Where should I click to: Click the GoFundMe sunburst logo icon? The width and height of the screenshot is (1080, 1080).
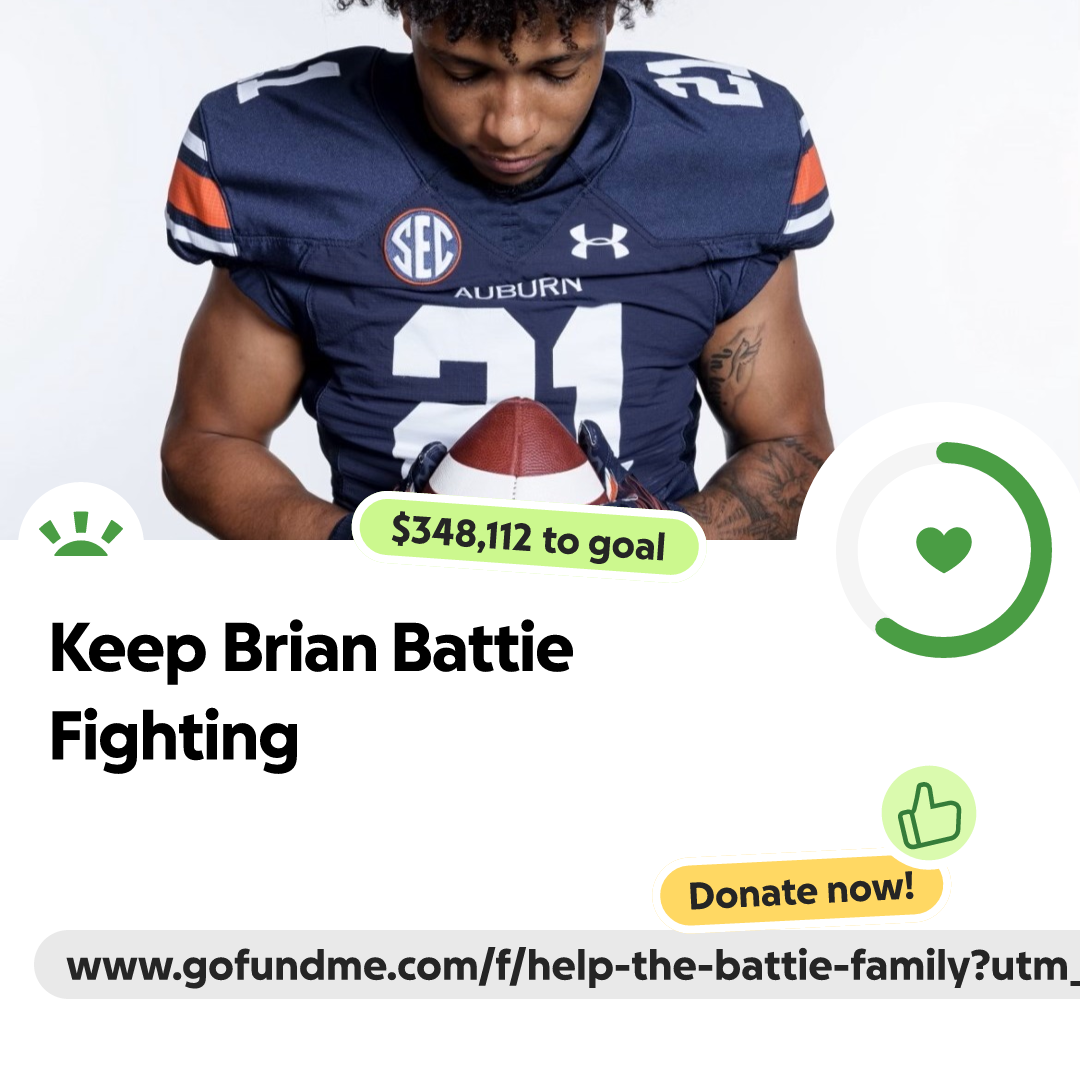click(x=81, y=534)
